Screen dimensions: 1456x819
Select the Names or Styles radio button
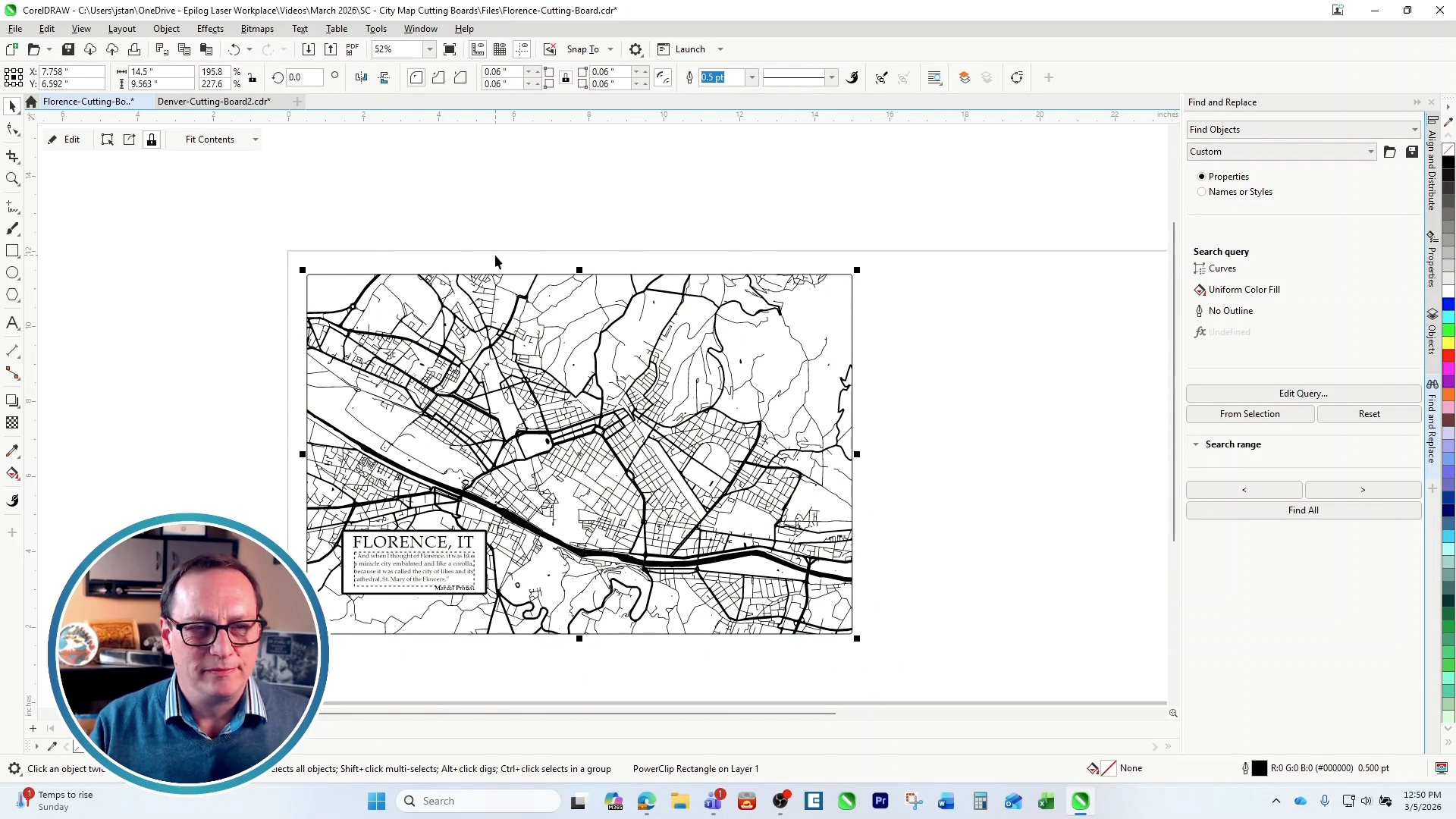[1201, 192]
